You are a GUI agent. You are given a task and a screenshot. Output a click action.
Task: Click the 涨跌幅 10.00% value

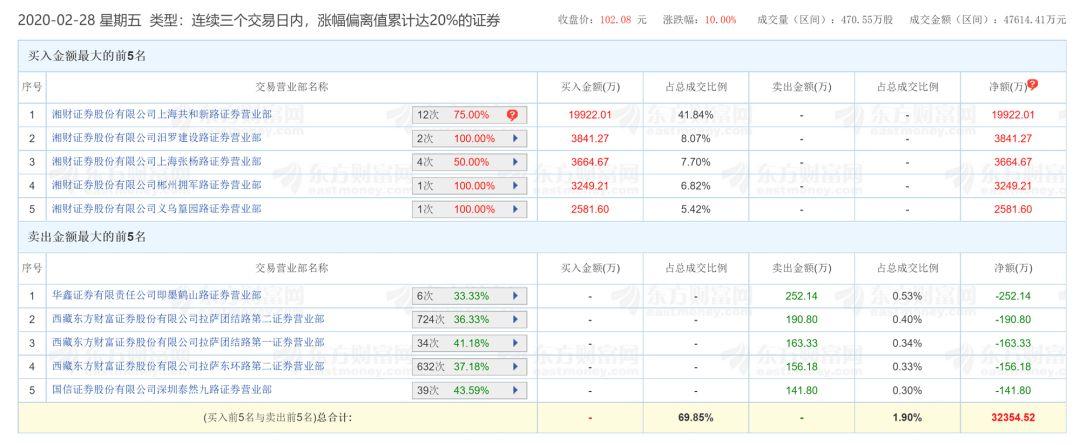(720, 20)
